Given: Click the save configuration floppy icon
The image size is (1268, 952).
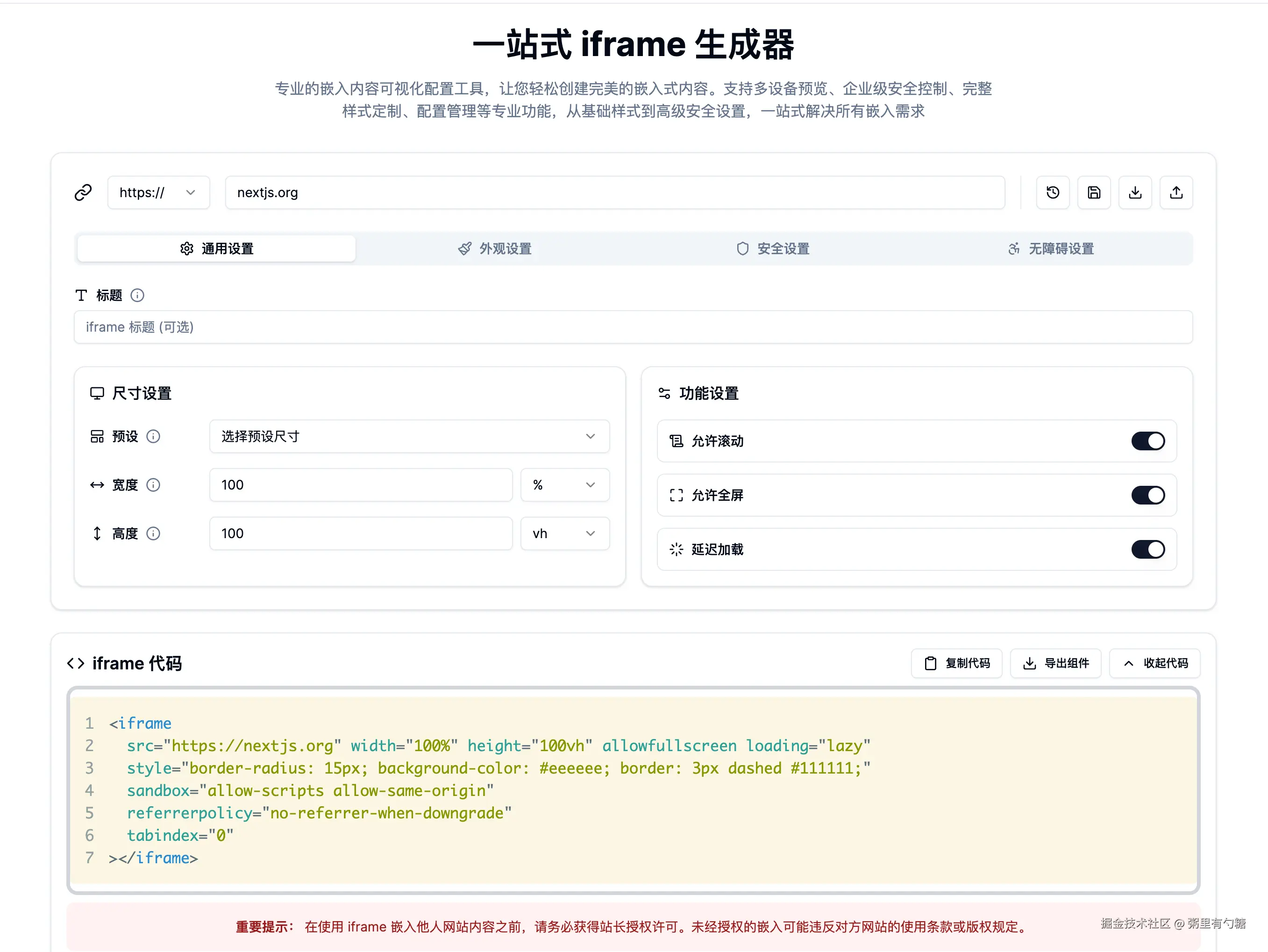Looking at the screenshot, I should pos(1094,192).
